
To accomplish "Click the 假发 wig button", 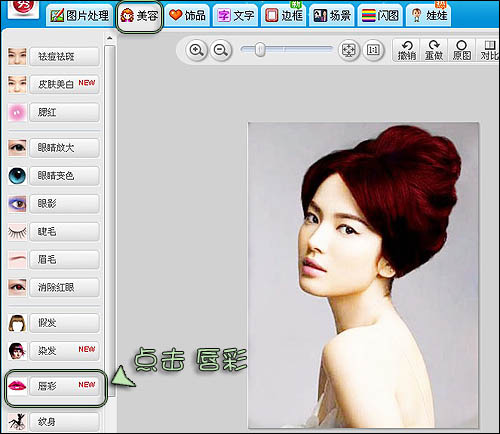I will pos(64,323).
